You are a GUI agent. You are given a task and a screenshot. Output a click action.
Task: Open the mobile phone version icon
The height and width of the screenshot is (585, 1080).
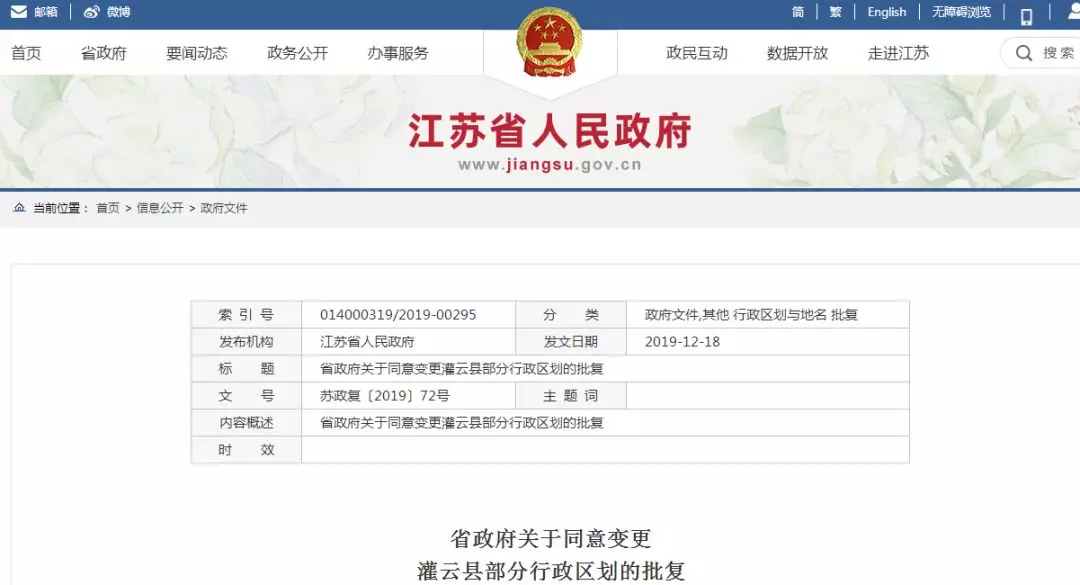coord(1026,17)
